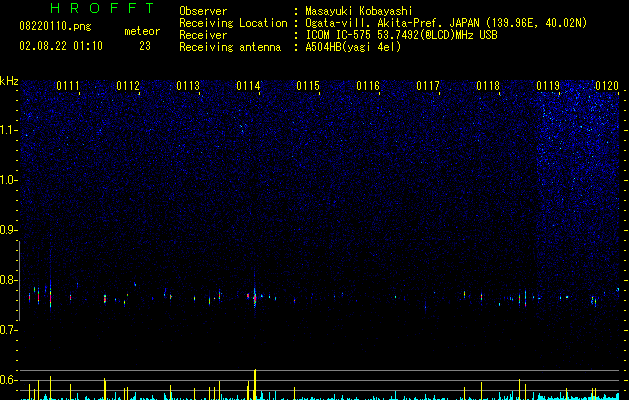Click the strongest meteor echo at 0114
Viewport: 629px width, 400px height.
[255, 298]
